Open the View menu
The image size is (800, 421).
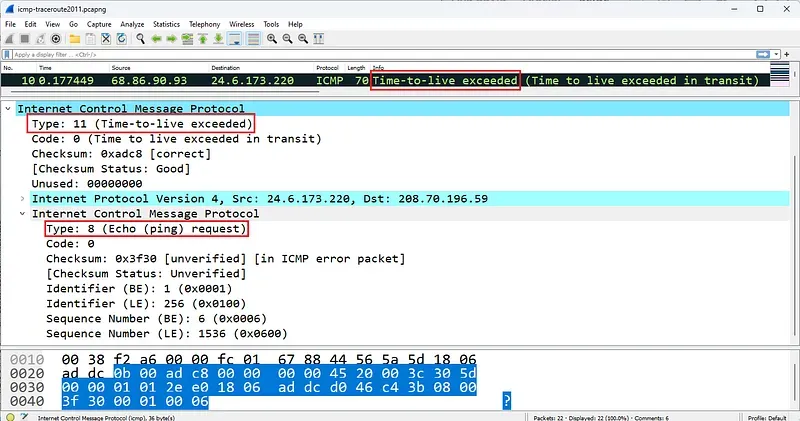[53, 24]
